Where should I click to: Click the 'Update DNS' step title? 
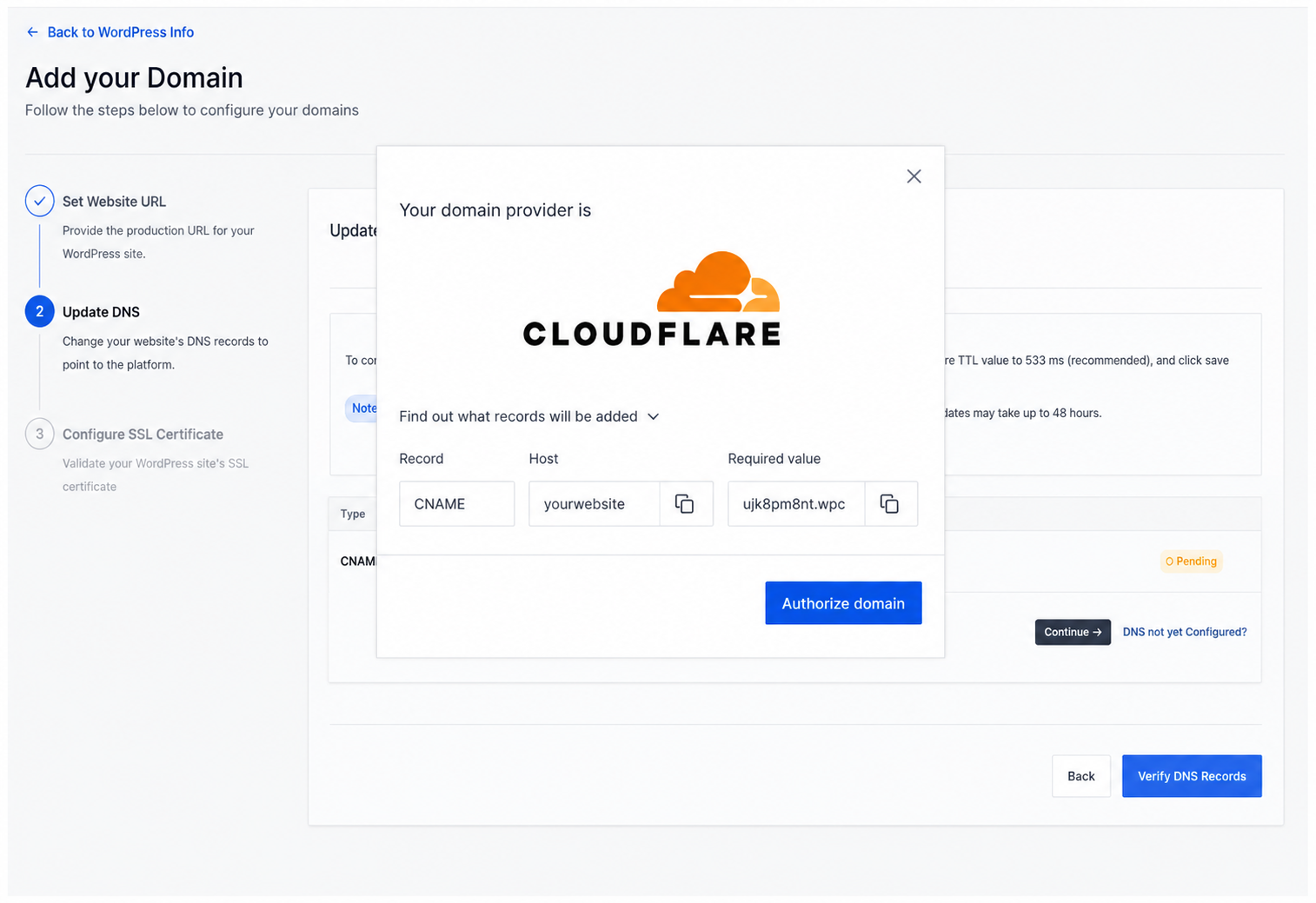(x=101, y=312)
